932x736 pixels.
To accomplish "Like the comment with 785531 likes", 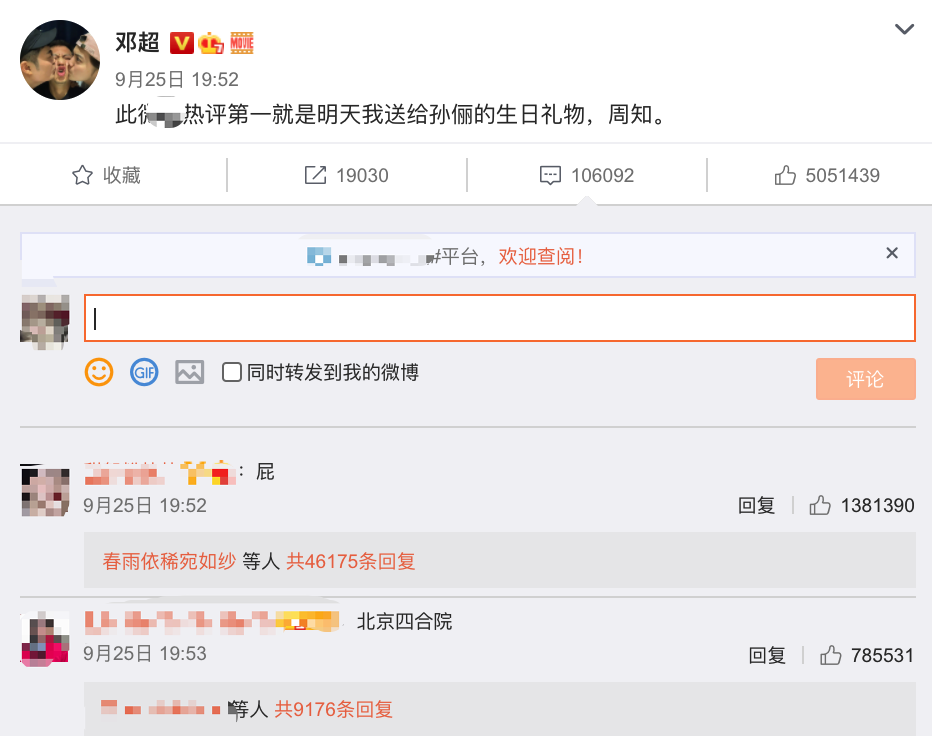I will 830,656.
